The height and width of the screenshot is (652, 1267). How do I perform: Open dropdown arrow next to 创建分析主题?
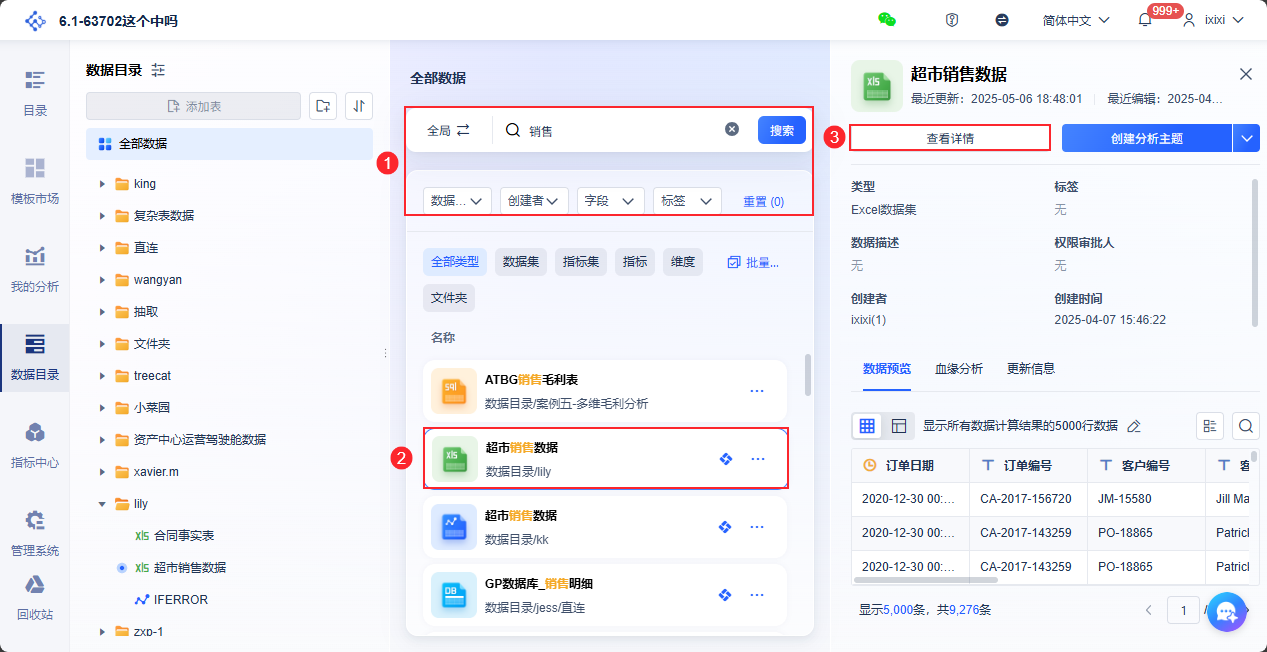pos(1247,138)
